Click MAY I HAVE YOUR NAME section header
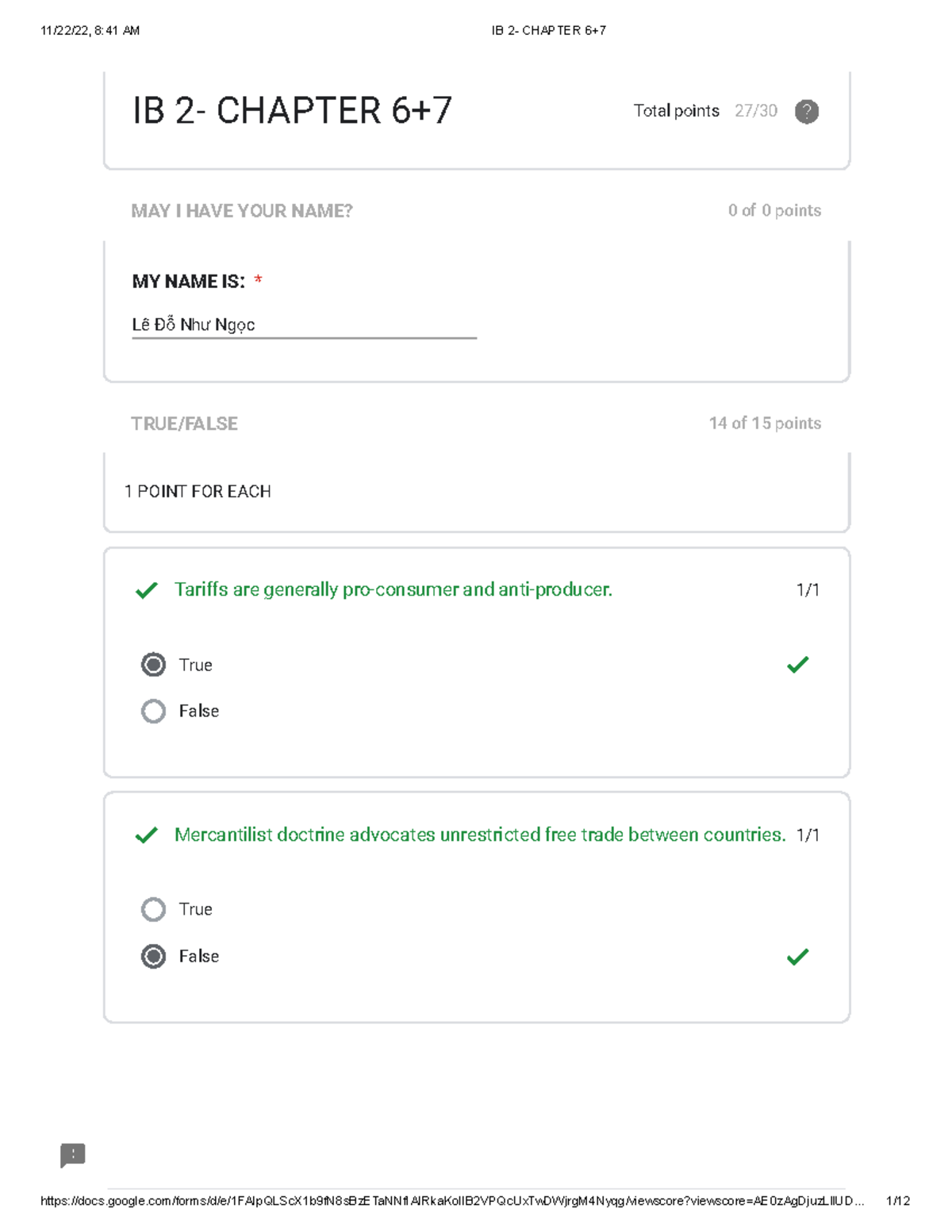952x1232 pixels. [x=241, y=211]
